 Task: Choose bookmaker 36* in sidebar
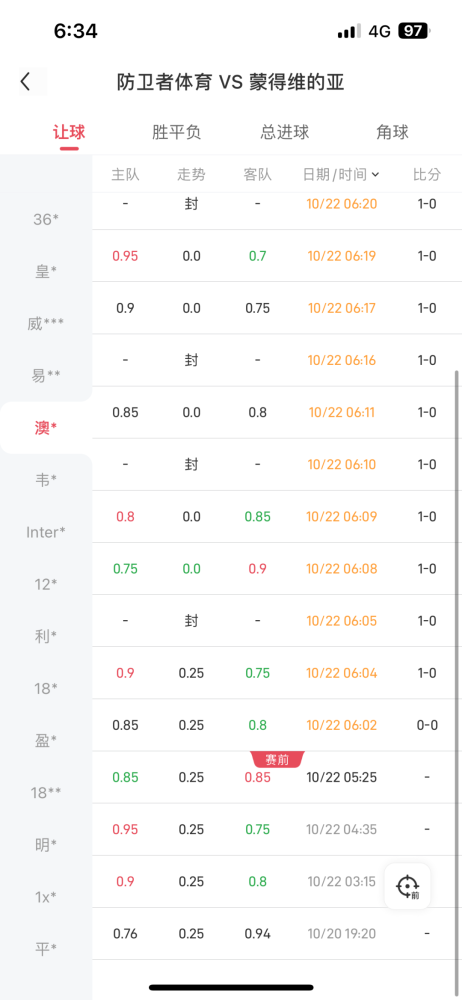pyautogui.click(x=46, y=219)
